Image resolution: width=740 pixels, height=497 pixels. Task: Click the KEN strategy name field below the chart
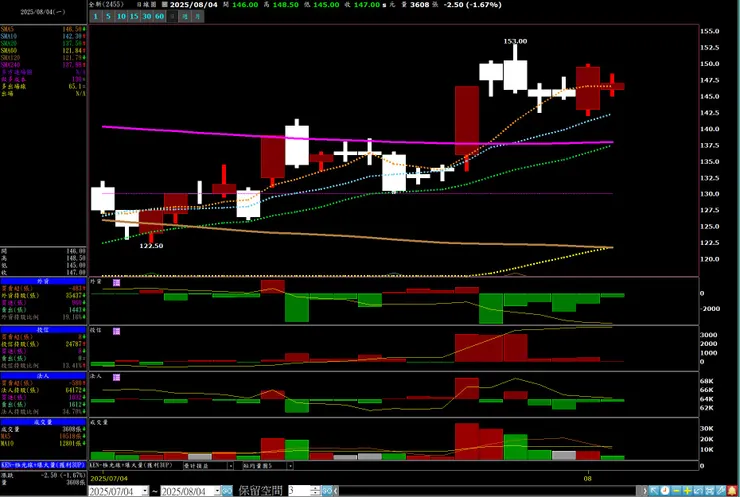point(135,466)
